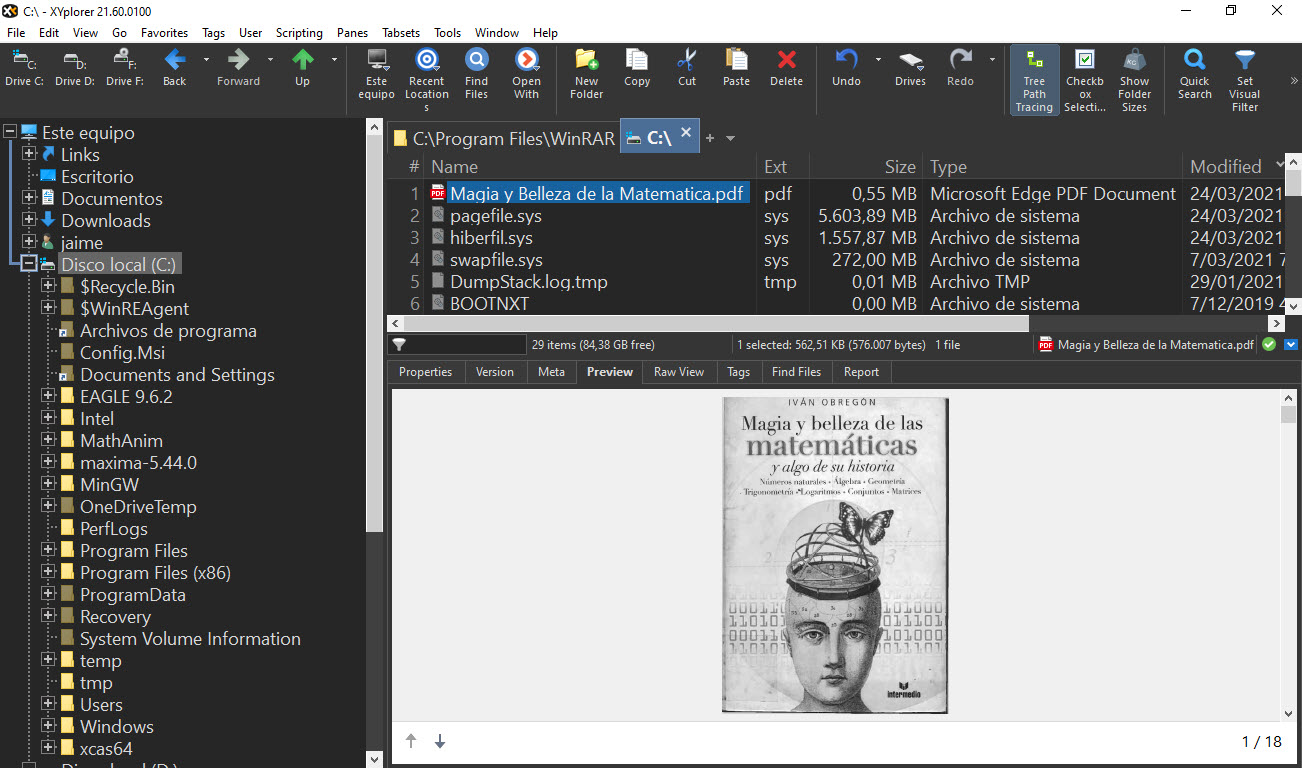Viewport: 1302px width, 768px height.
Task: Open the Redo dropdown arrow
Action: 992,59
